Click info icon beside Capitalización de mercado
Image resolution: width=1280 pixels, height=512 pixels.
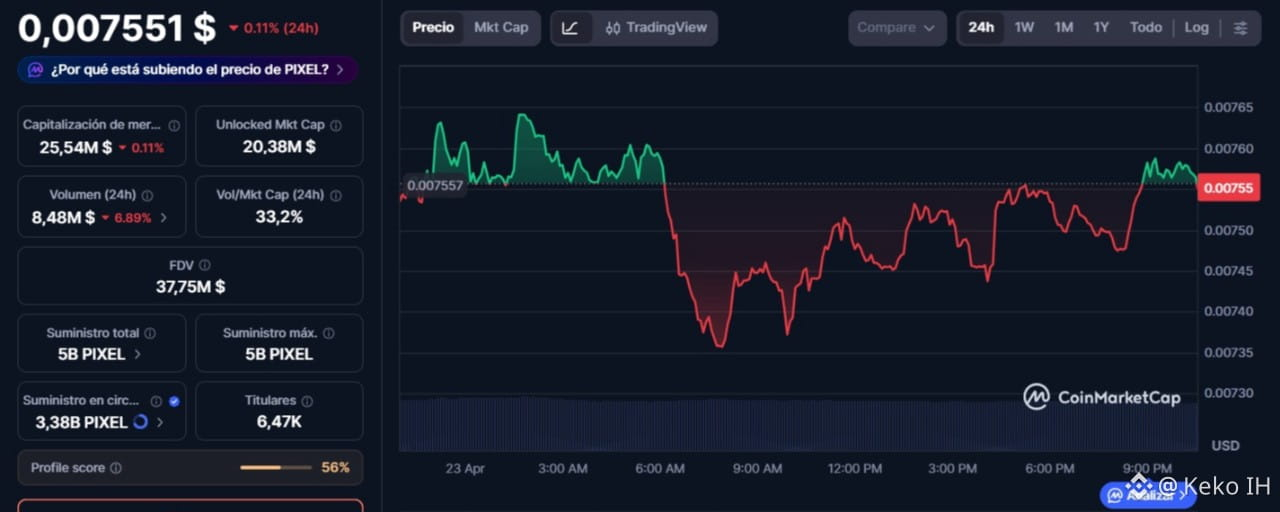(x=174, y=126)
